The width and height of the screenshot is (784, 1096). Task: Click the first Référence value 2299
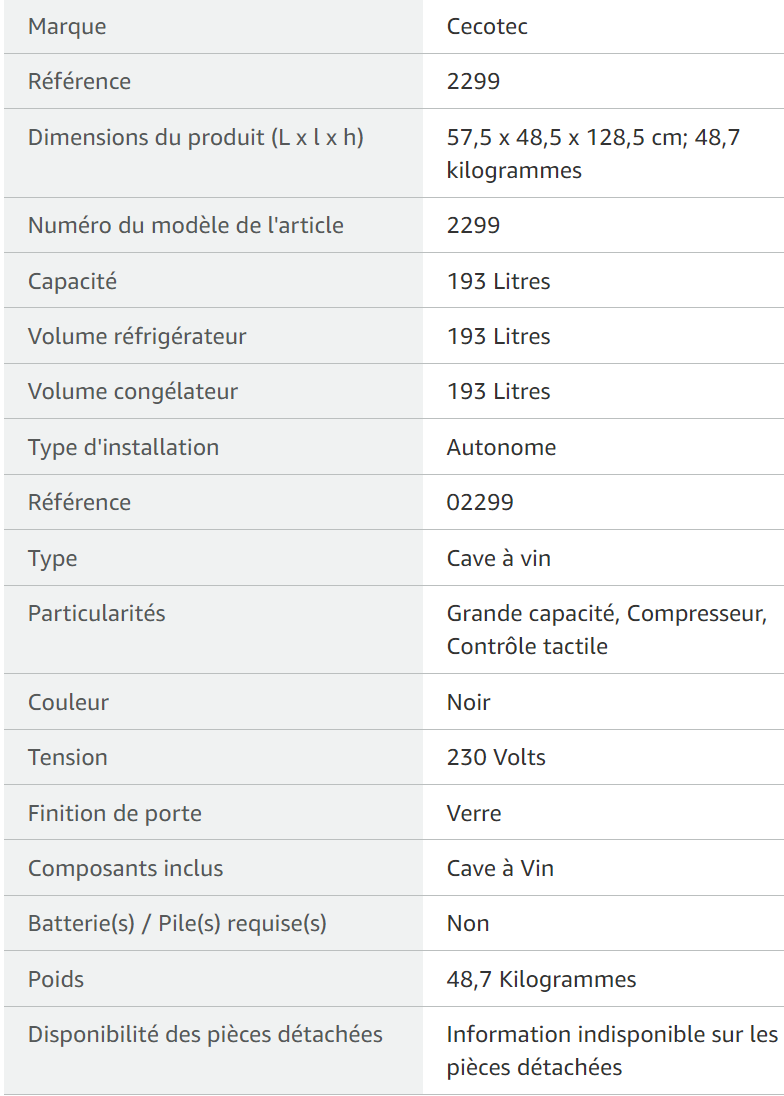coord(473,81)
